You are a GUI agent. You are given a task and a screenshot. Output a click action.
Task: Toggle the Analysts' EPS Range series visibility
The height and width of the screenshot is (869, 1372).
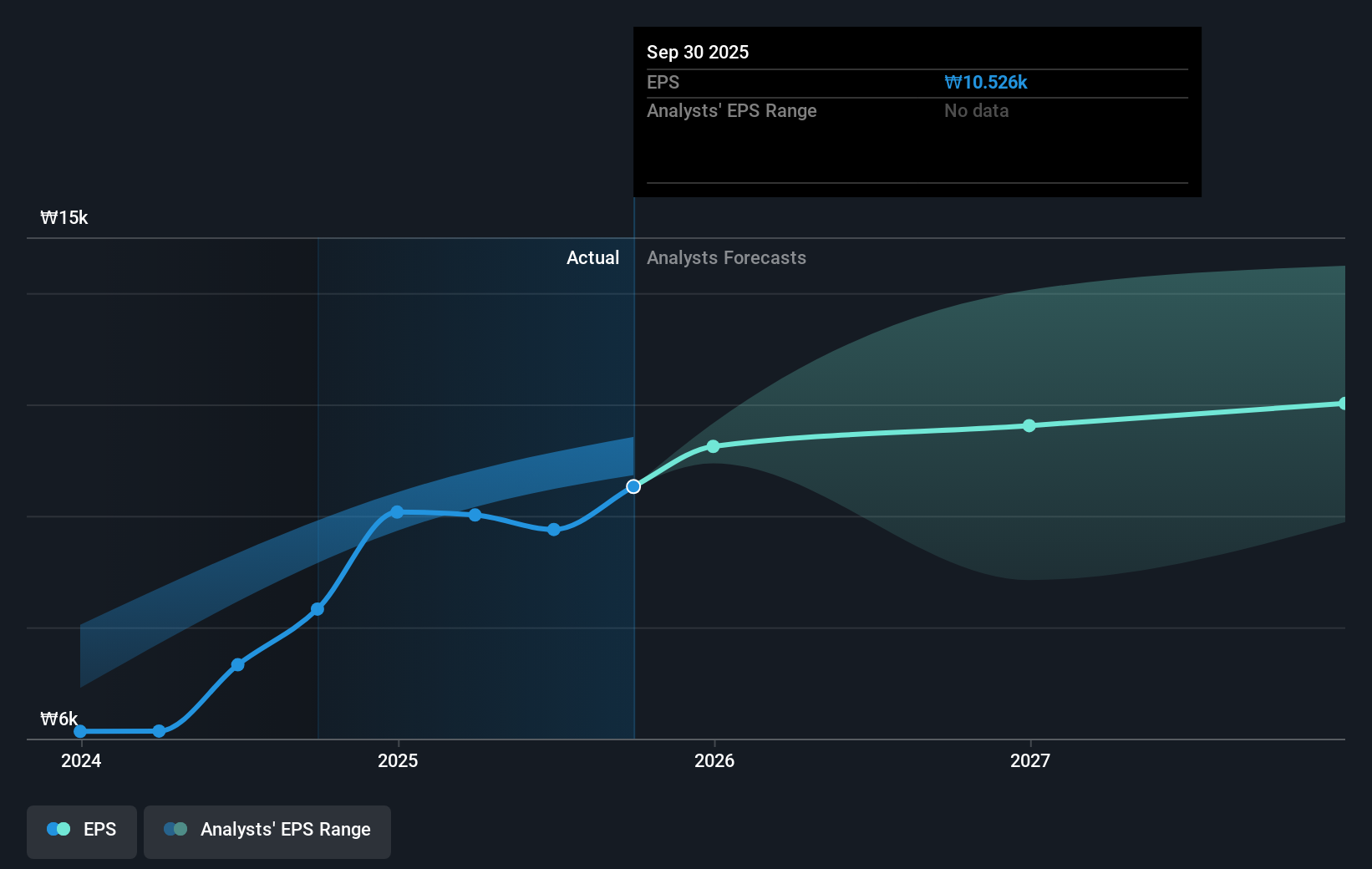[267, 830]
